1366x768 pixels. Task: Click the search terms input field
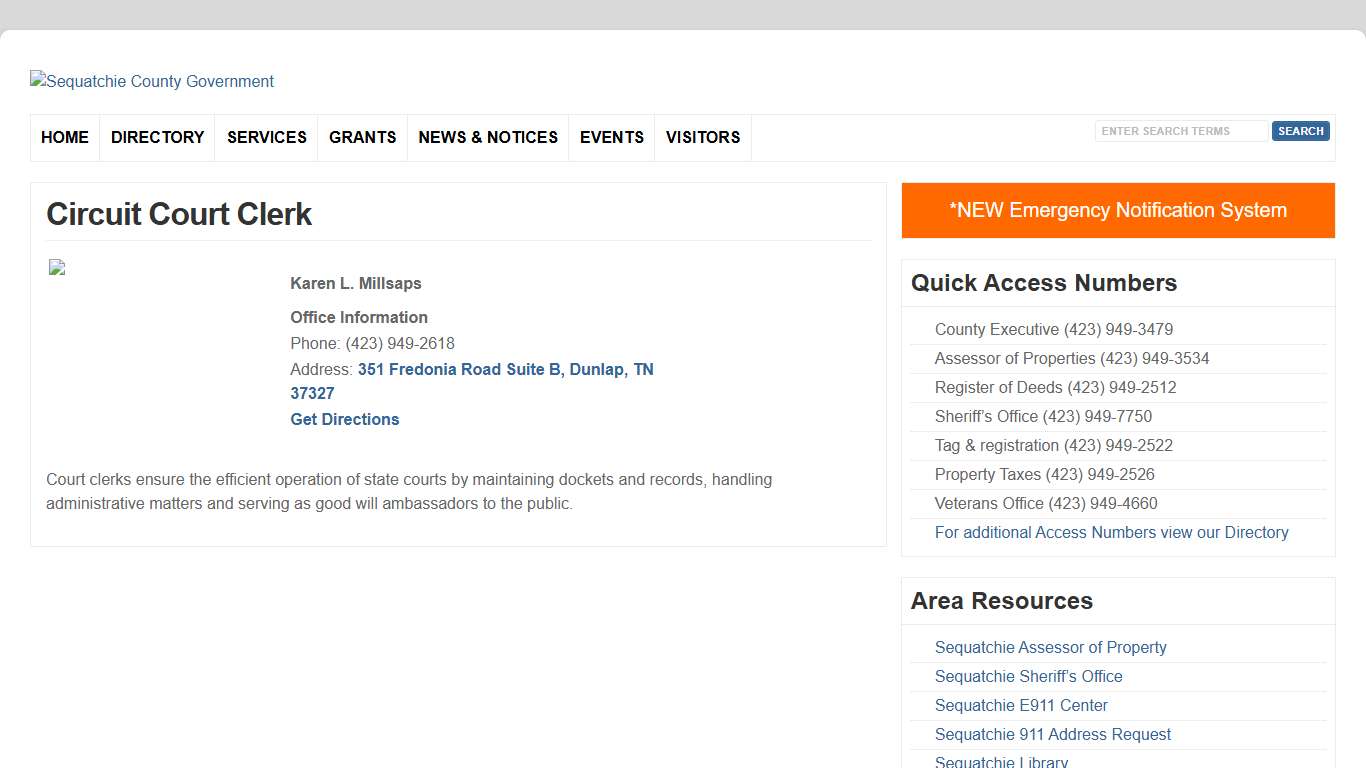(1181, 131)
